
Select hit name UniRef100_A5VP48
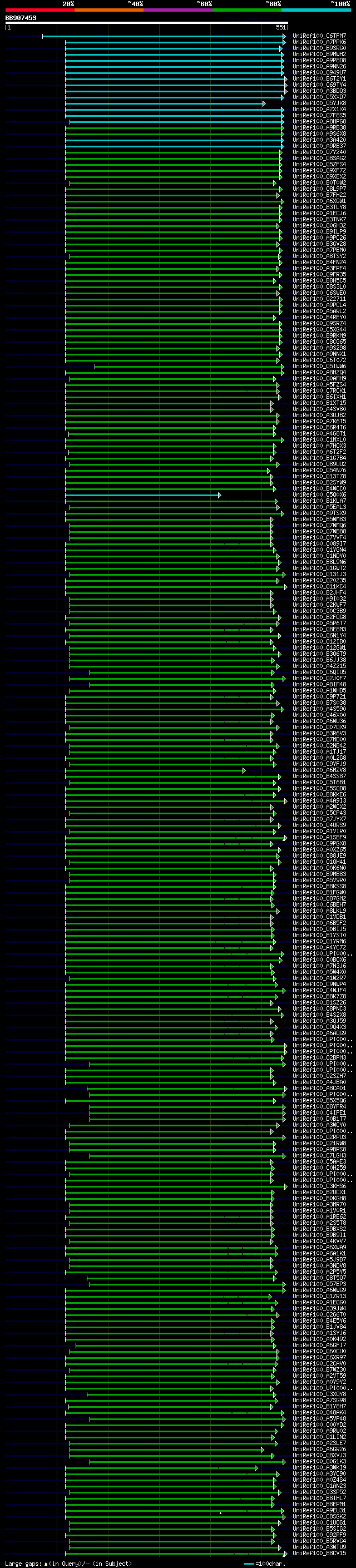tap(319, 1419)
